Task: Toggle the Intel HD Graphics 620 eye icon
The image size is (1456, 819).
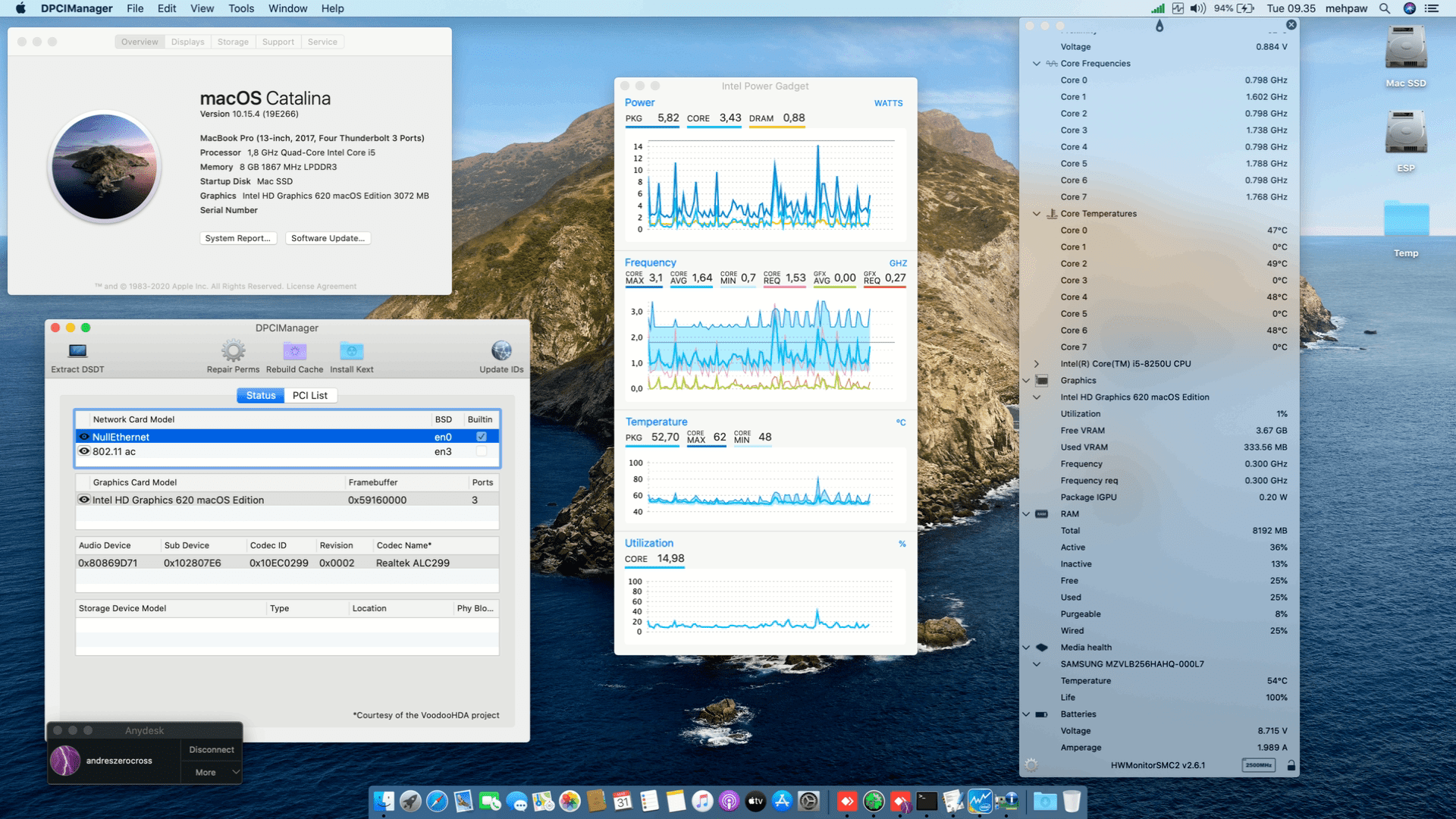Action: point(83,500)
